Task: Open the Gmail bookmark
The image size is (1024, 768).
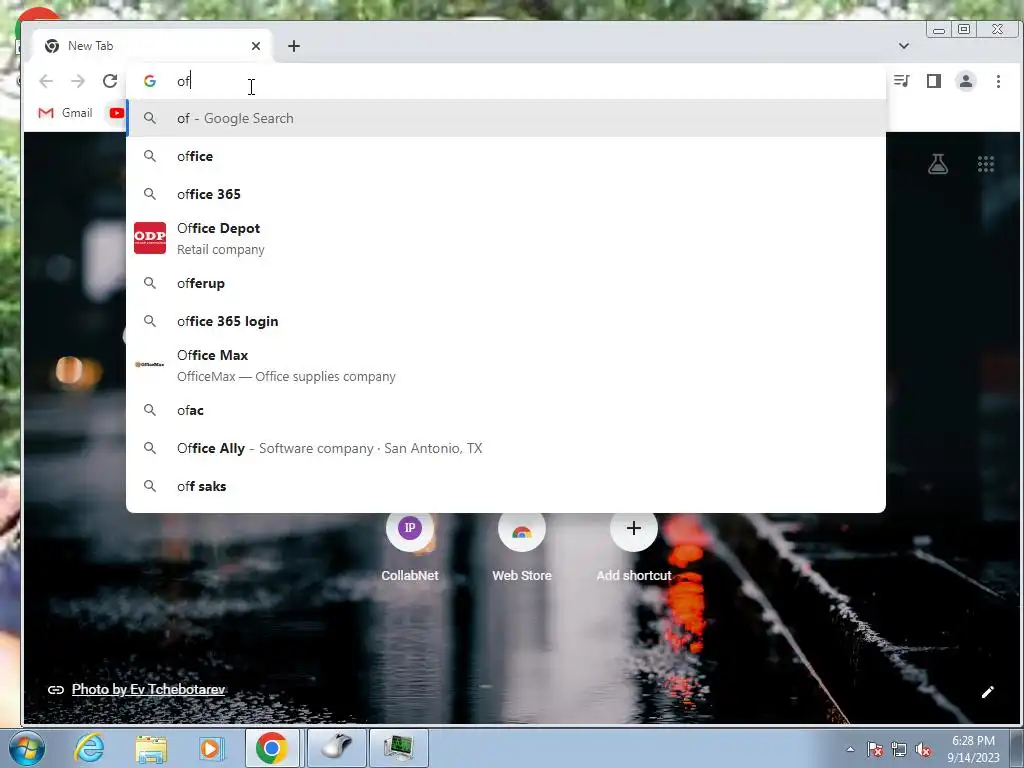Action: pyautogui.click(x=65, y=113)
